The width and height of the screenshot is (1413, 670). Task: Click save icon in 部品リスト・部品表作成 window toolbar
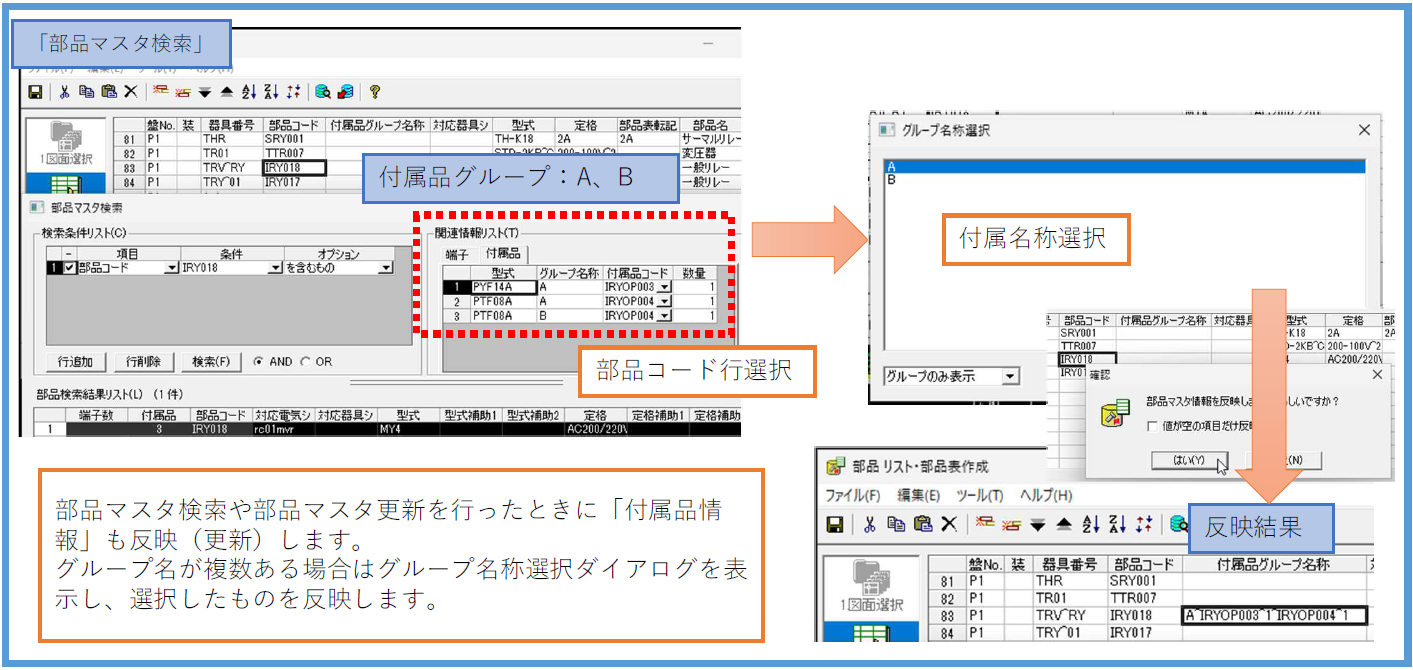click(x=834, y=524)
